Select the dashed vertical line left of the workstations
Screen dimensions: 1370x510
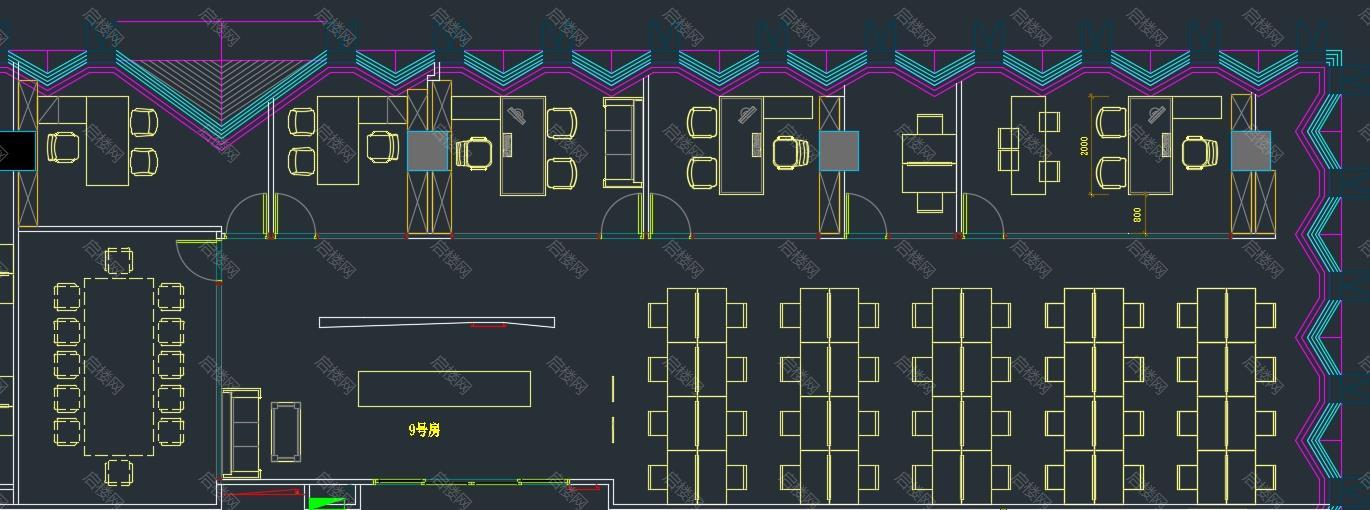(613, 409)
